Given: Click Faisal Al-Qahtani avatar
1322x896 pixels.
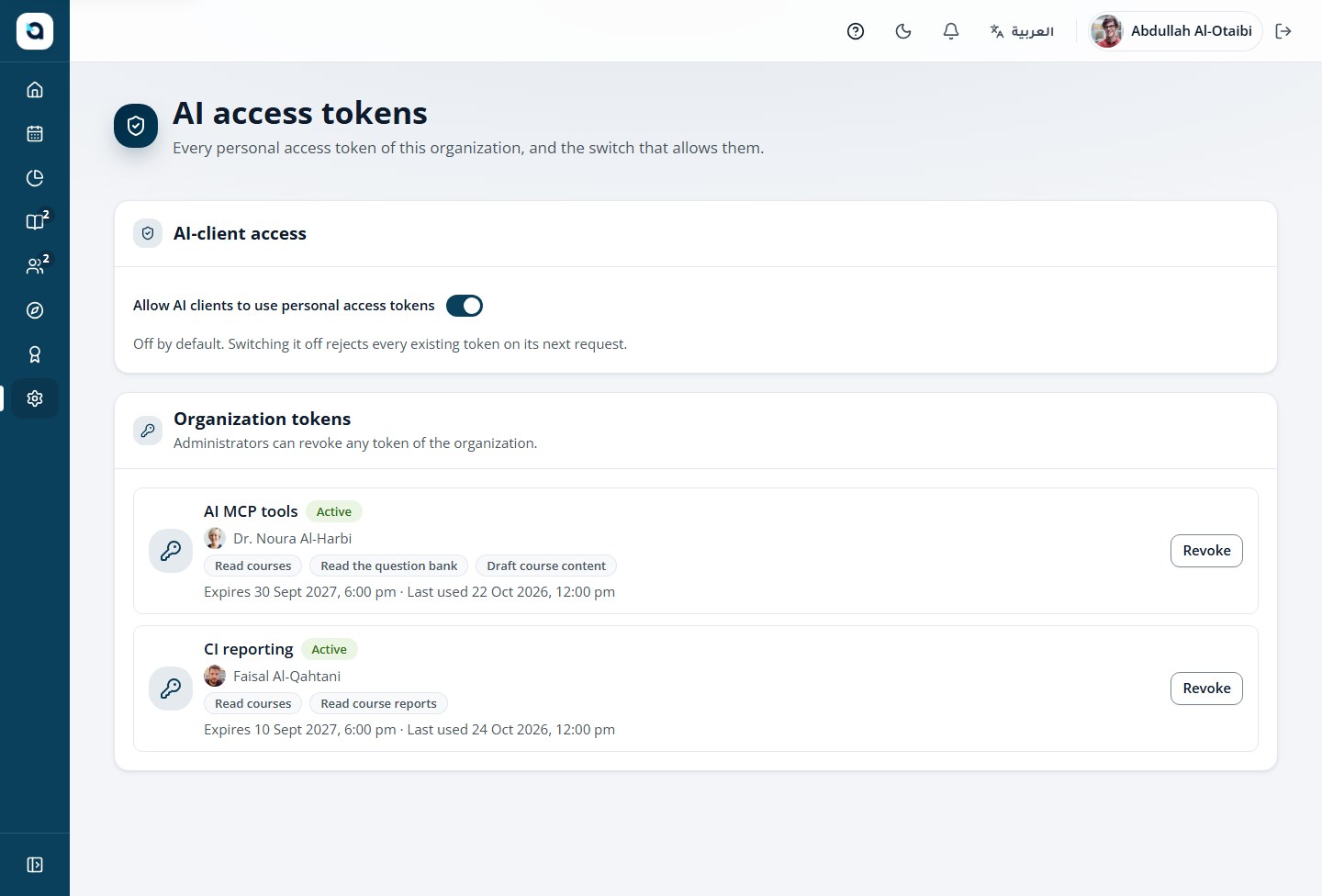Looking at the screenshot, I should pos(215,676).
